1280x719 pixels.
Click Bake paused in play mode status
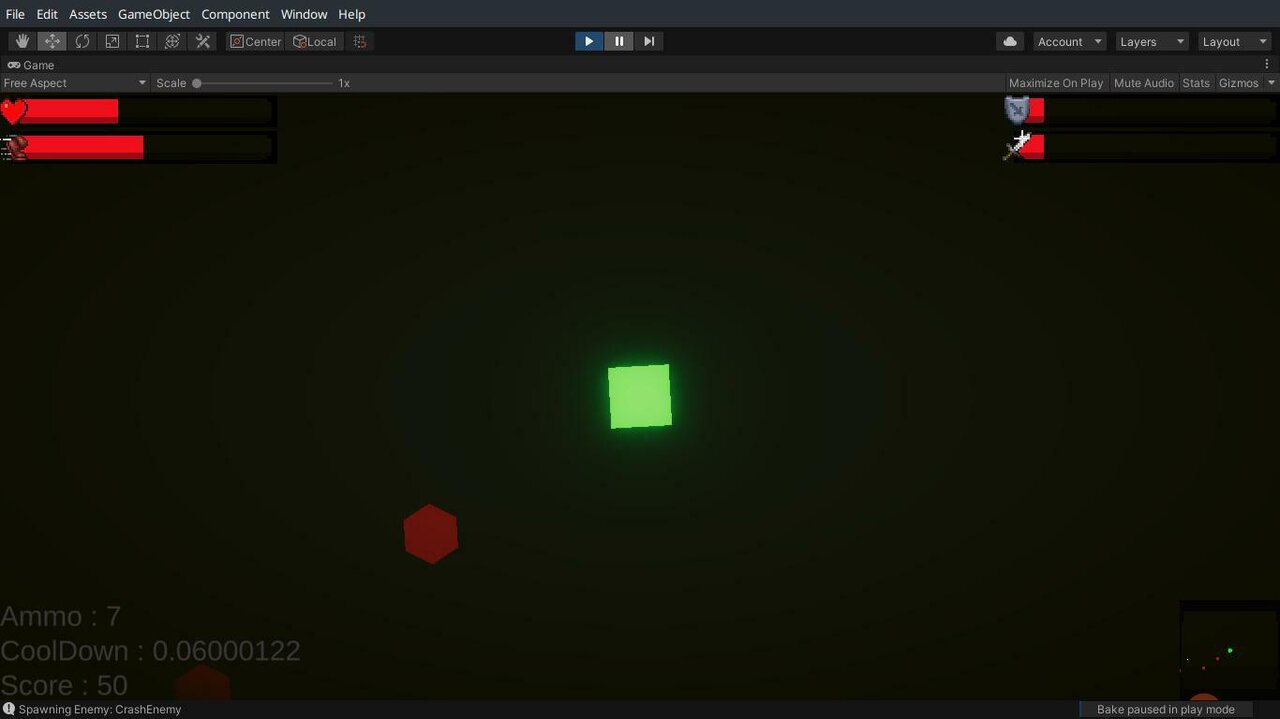pos(1166,709)
